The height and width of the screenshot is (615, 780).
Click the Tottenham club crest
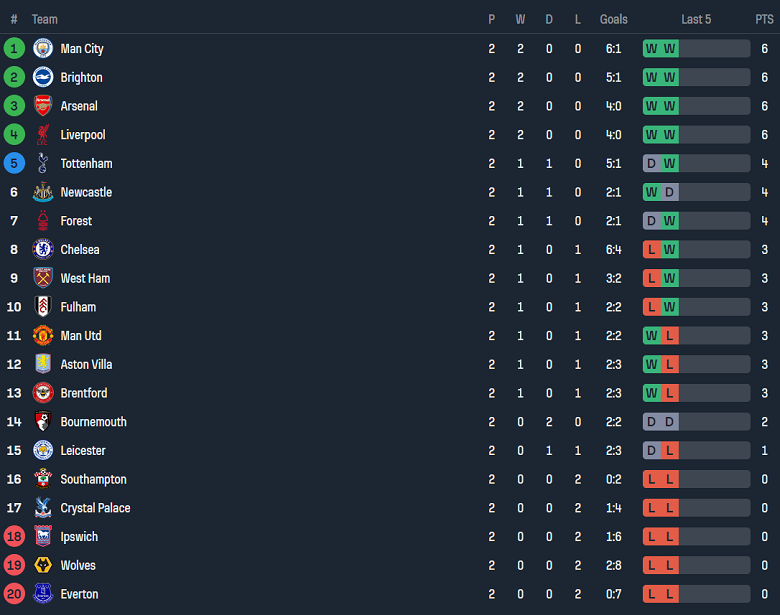pyautogui.click(x=43, y=164)
